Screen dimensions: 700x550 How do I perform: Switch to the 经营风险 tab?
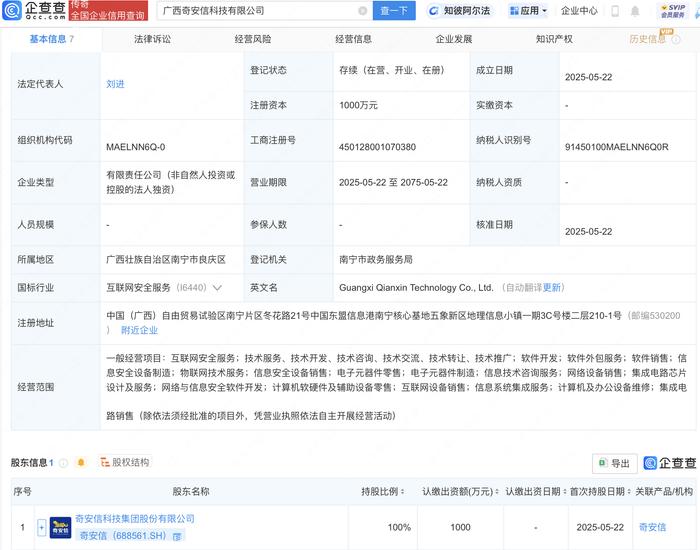tap(253, 39)
